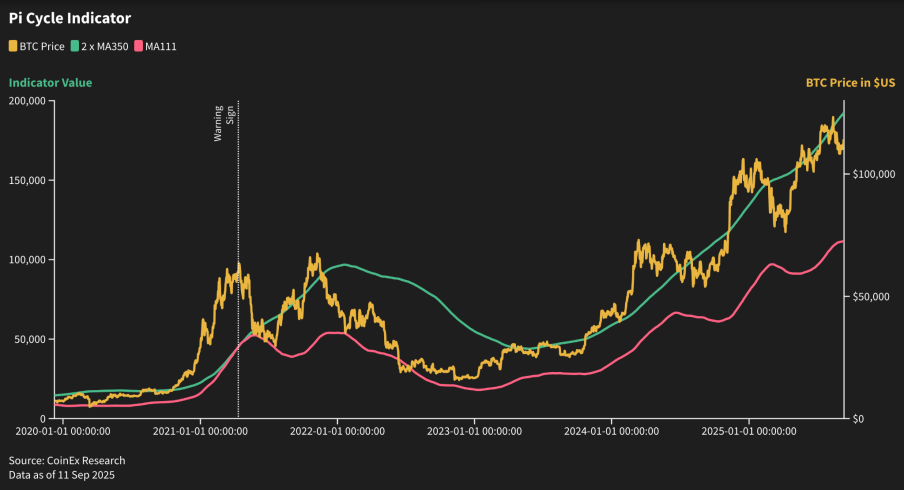Click the Source: CoinEx Research text
904x490 pixels.
click(67, 461)
